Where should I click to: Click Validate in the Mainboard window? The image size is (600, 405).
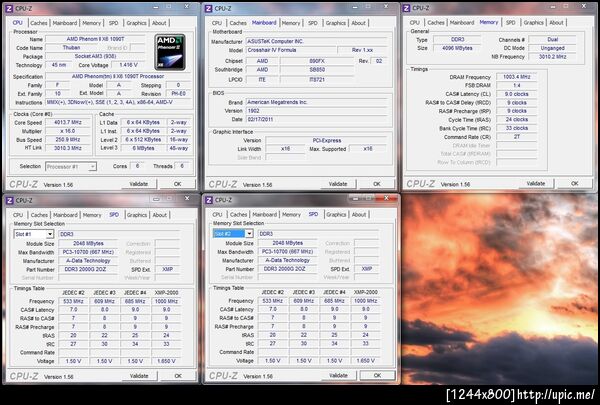pos(338,184)
